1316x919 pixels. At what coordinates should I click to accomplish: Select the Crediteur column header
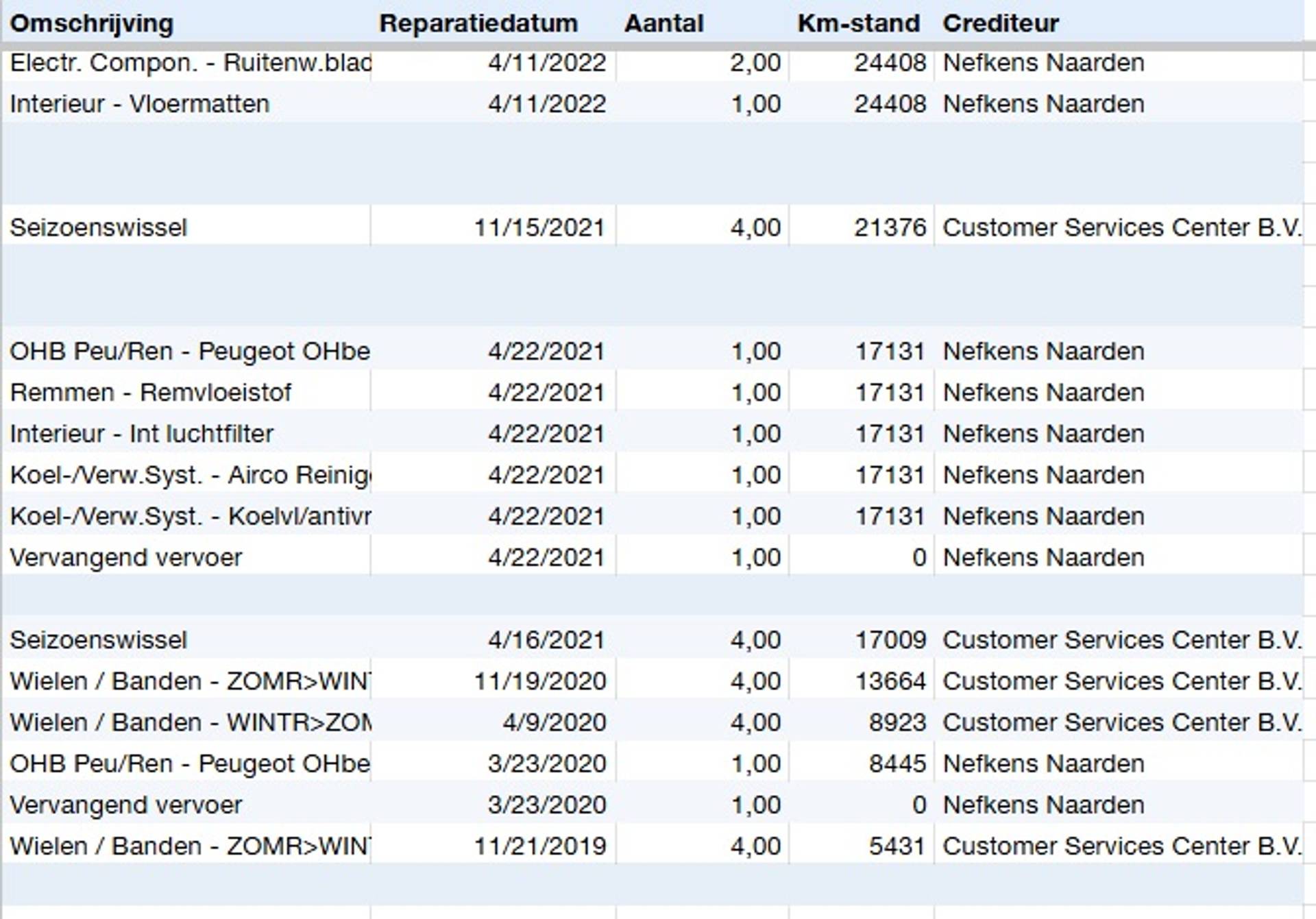(1000, 23)
